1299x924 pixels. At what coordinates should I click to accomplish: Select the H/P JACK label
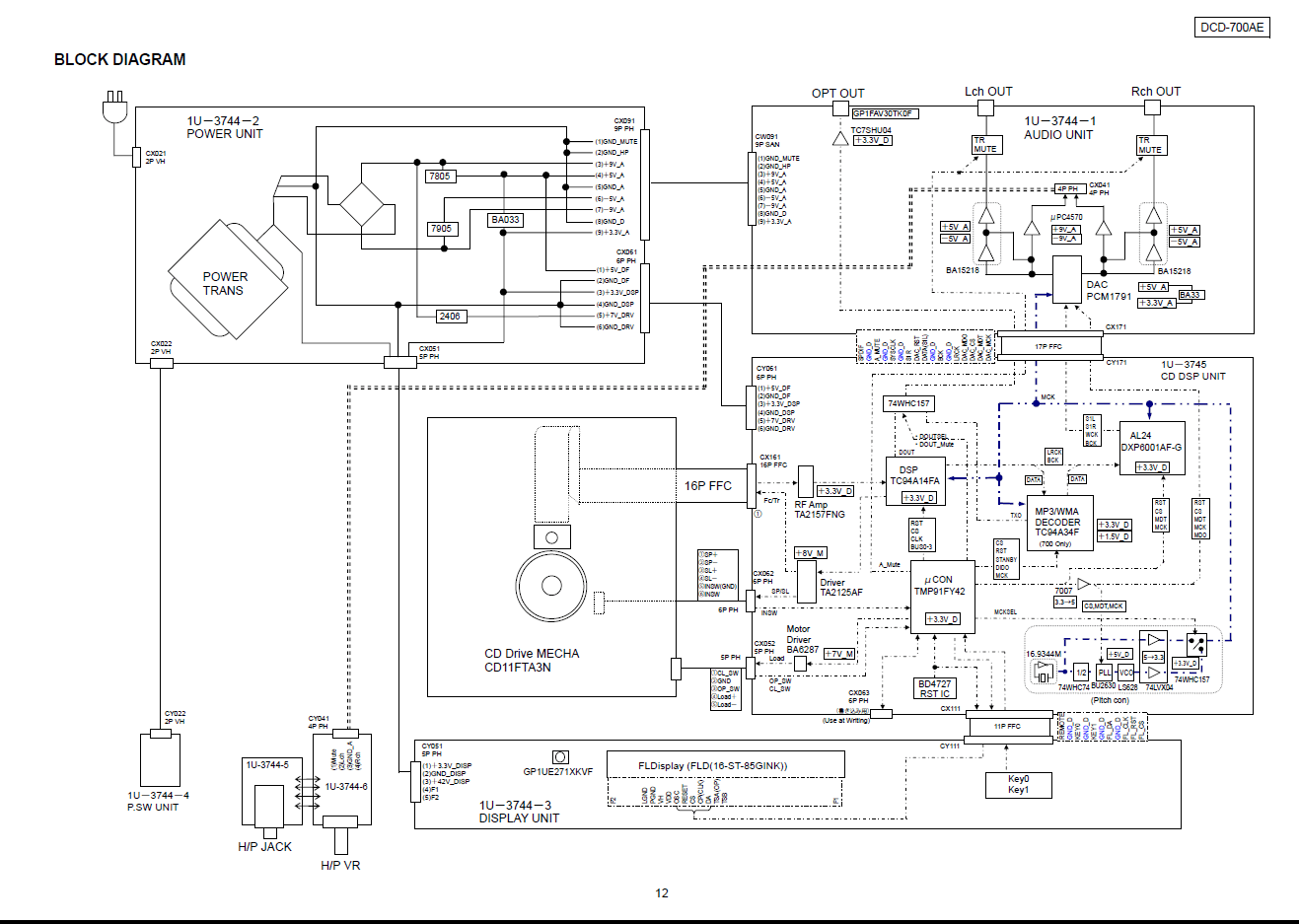point(264,847)
